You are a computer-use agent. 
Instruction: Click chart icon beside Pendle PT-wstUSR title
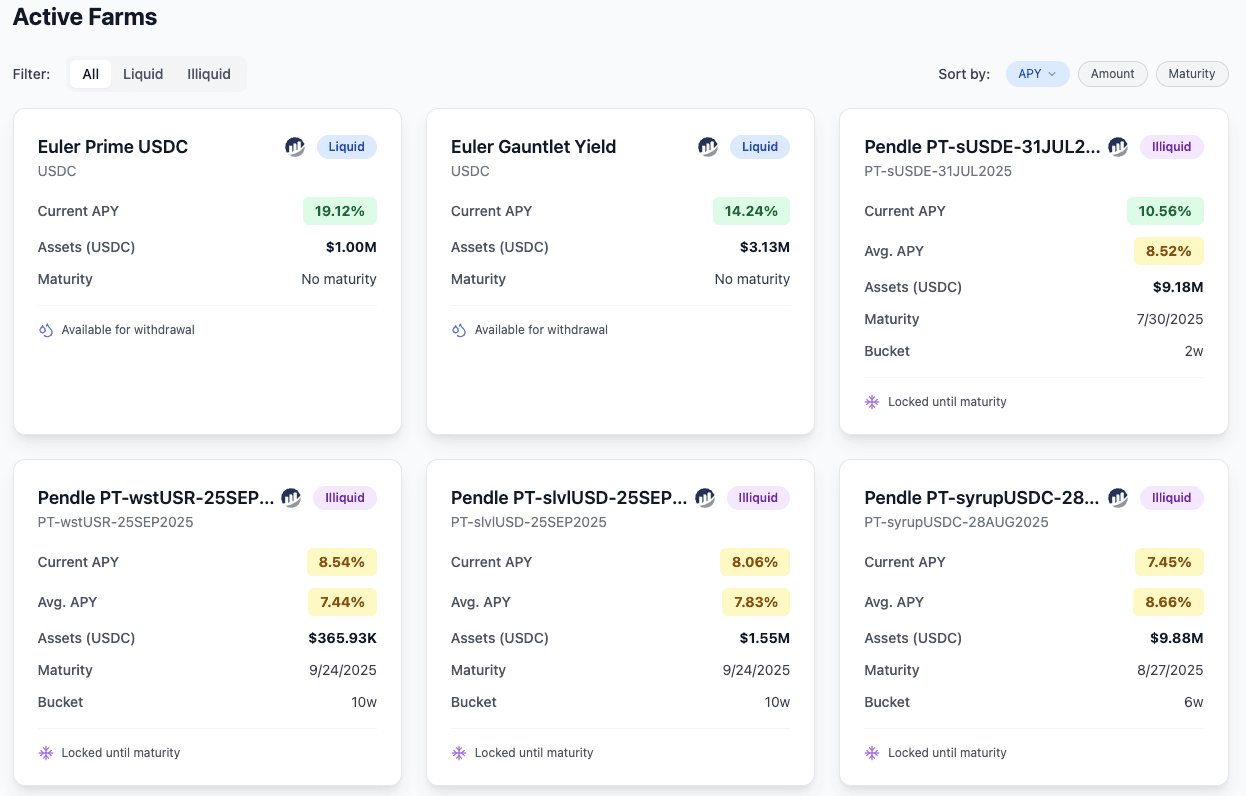tap(291, 498)
